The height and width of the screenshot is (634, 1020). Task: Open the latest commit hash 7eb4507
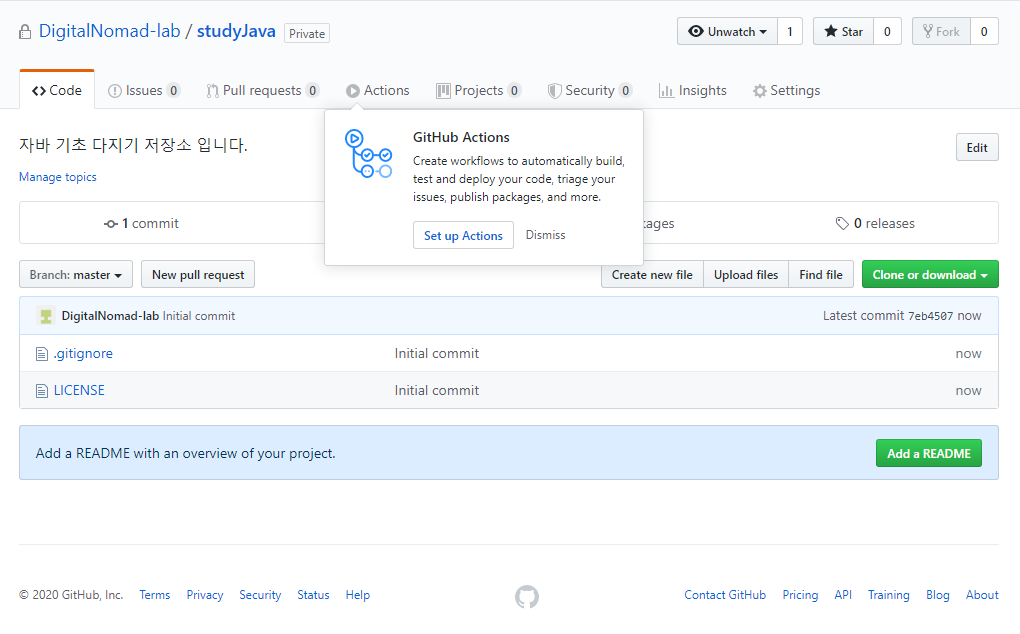click(x=930, y=316)
